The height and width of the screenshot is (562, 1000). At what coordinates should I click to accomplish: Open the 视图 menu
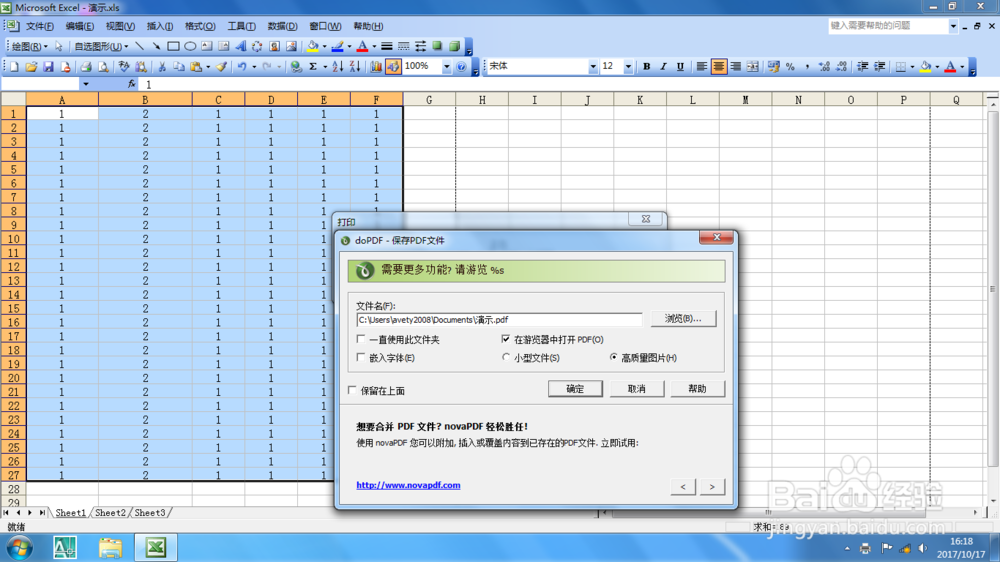(120, 26)
